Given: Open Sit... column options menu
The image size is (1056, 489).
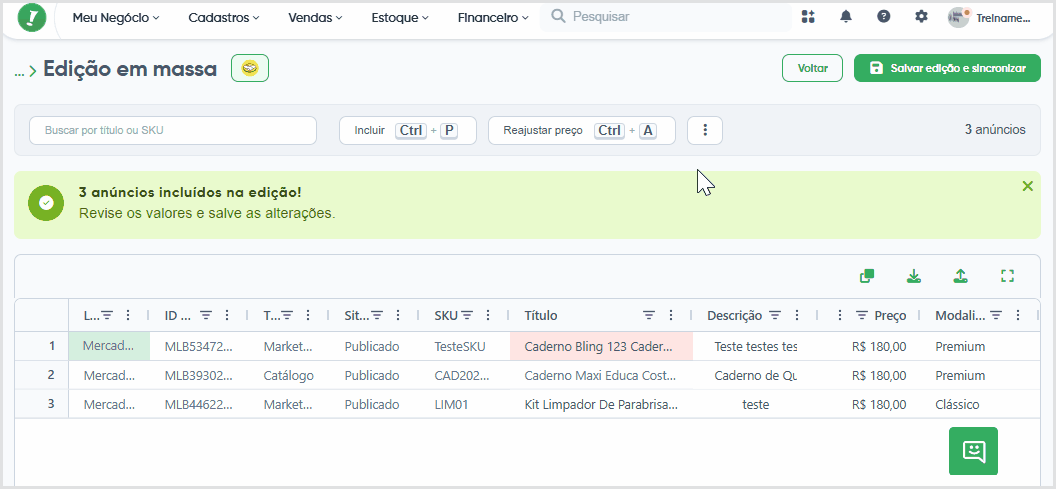Looking at the screenshot, I should point(398,315).
